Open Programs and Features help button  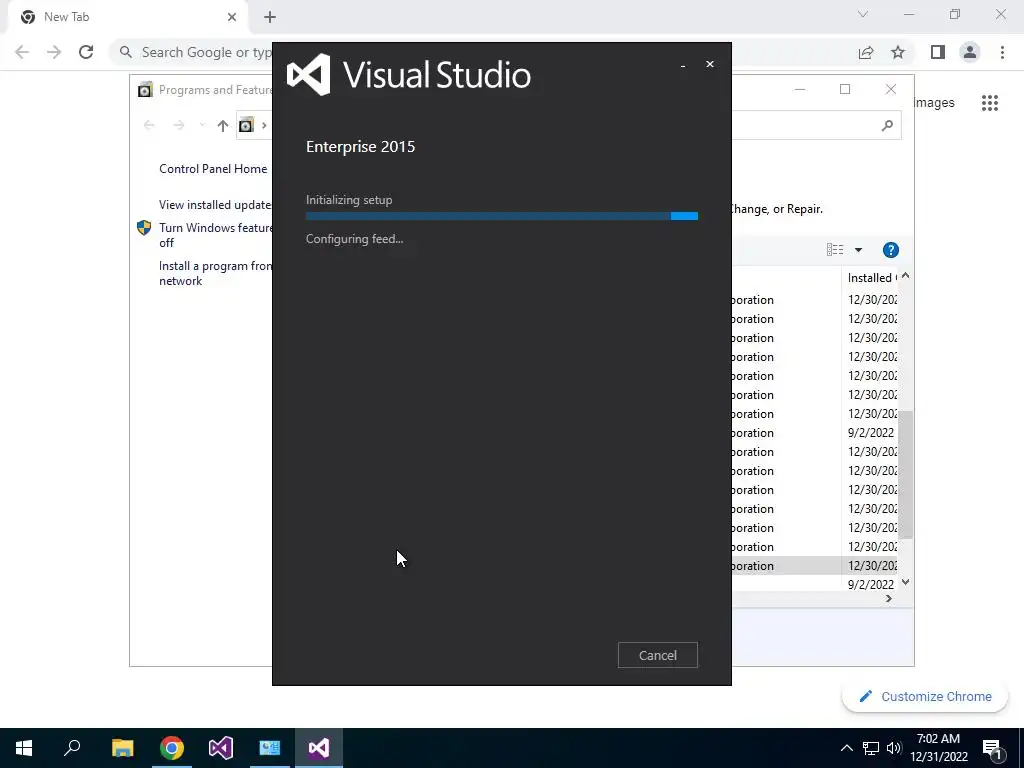click(x=890, y=249)
